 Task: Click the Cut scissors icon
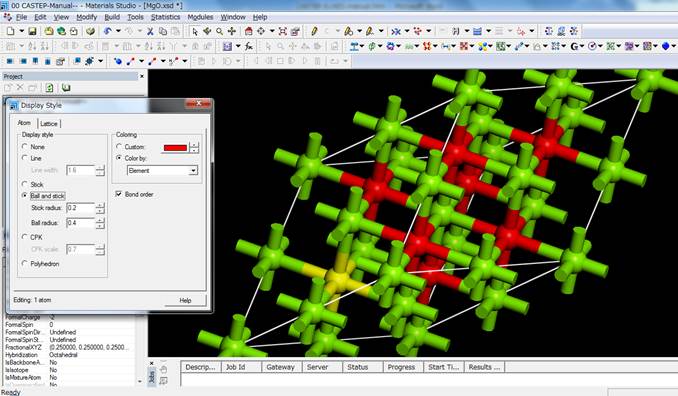(150, 31)
